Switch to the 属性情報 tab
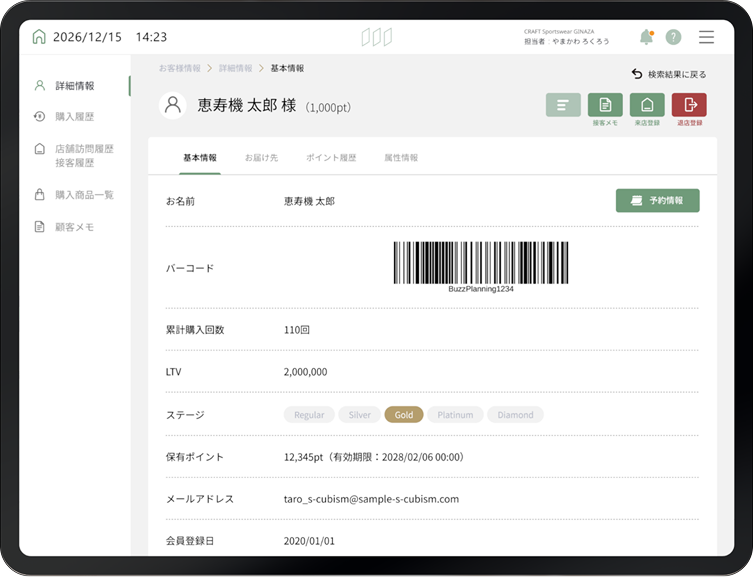Screen dimensions: 753x577 tap(401, 158)
